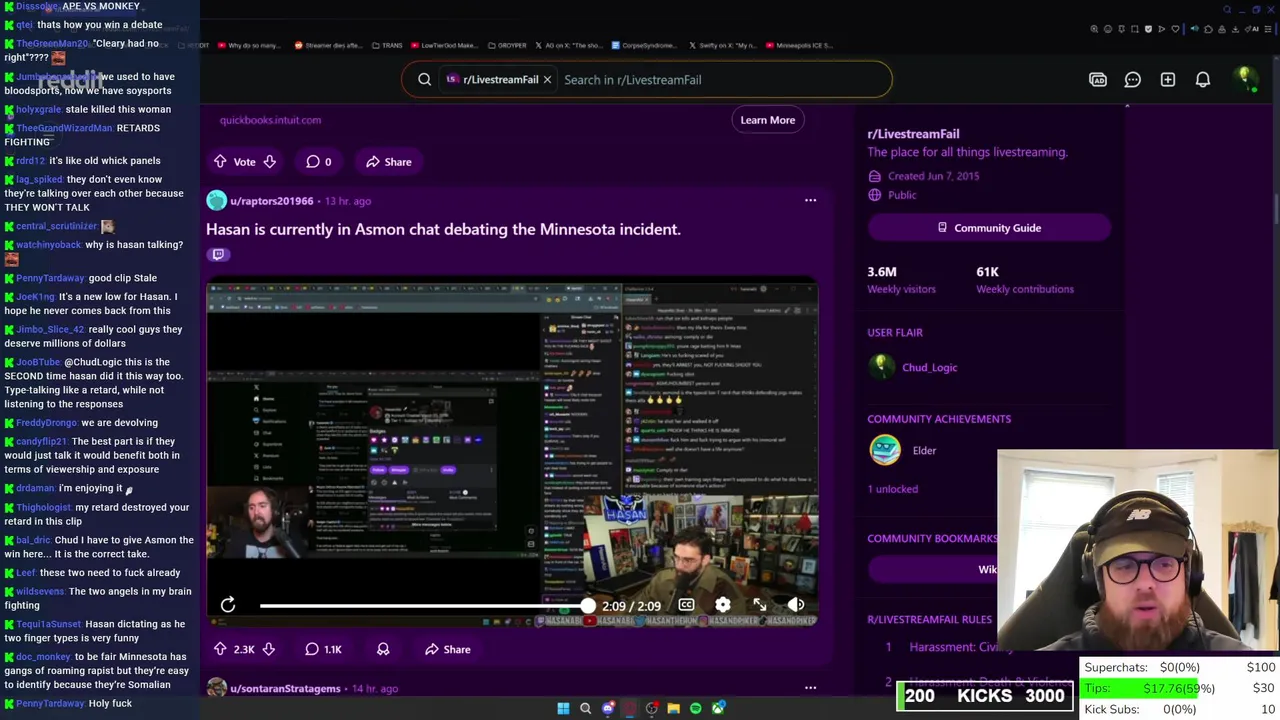This screenshot has height=720, width=1280.
Task: Click chat username doc_monkey
Action: click(x=43, y=657)
